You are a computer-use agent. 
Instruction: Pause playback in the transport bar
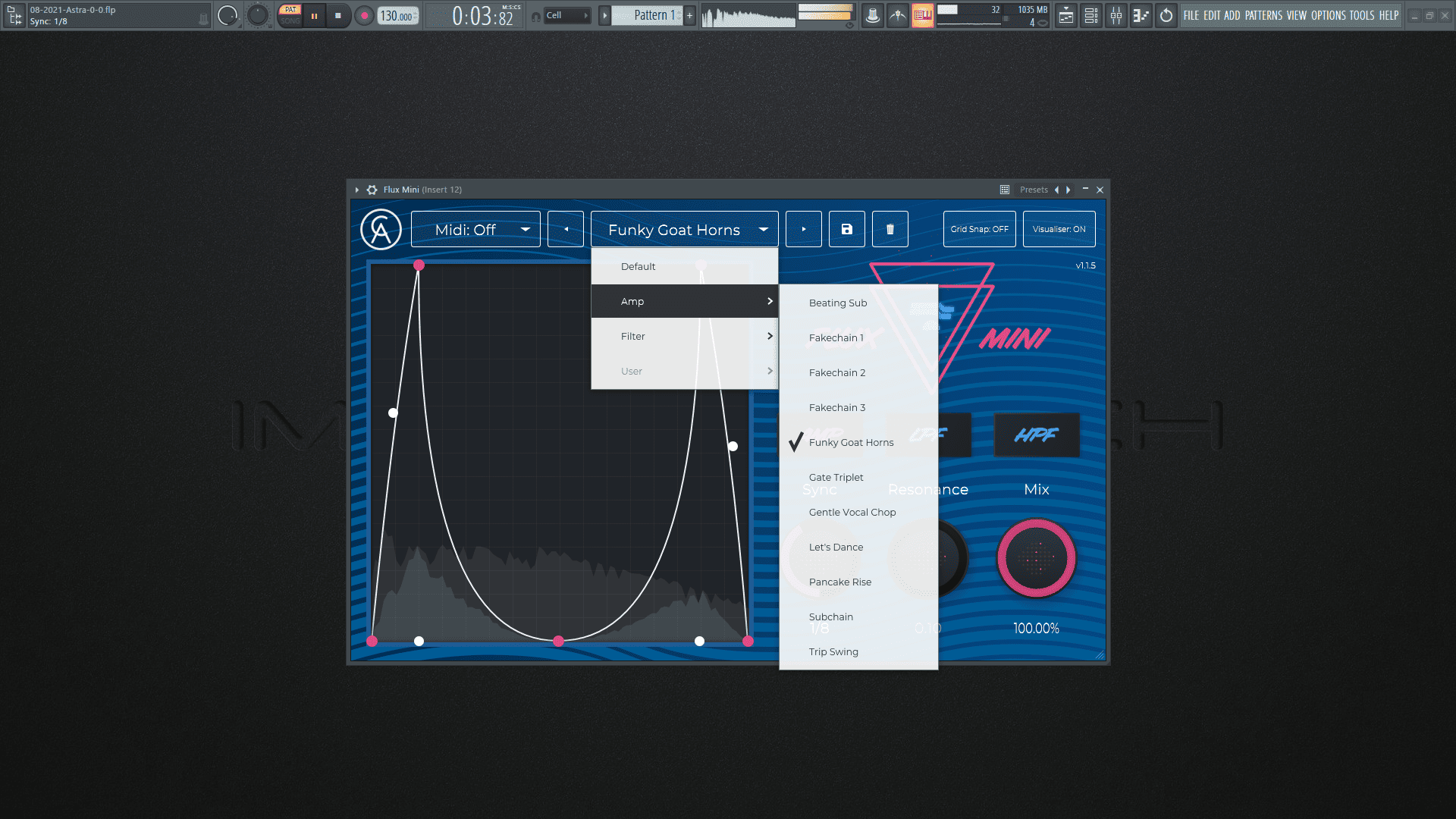(314, 15)
